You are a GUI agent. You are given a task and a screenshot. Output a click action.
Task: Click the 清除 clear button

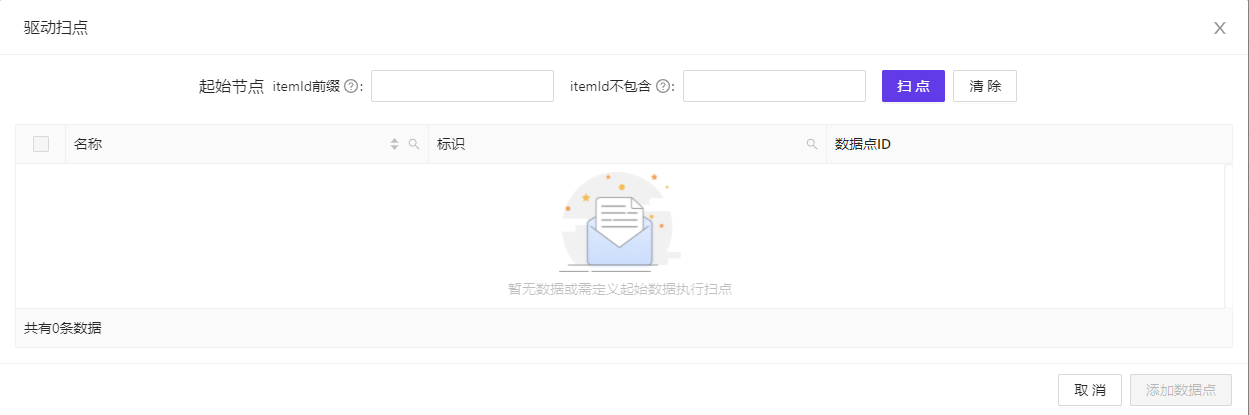pyautogui.click(x=985, y=86)
